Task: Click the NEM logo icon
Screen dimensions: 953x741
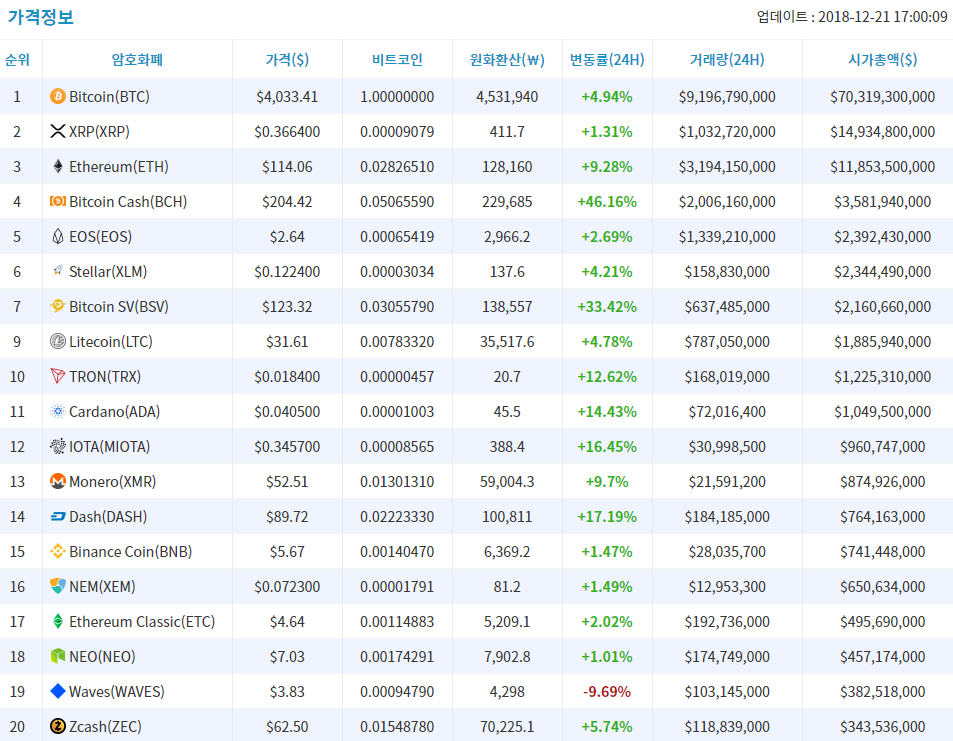Action: [58, 587]
